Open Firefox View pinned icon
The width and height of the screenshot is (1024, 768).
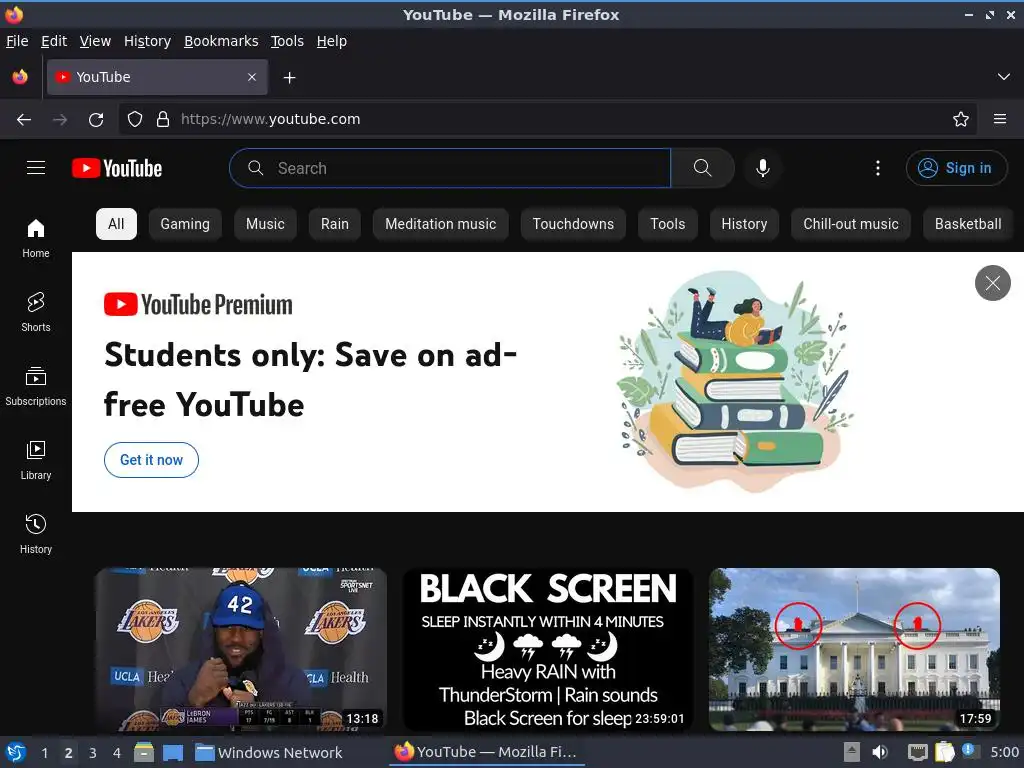point(20,77)
